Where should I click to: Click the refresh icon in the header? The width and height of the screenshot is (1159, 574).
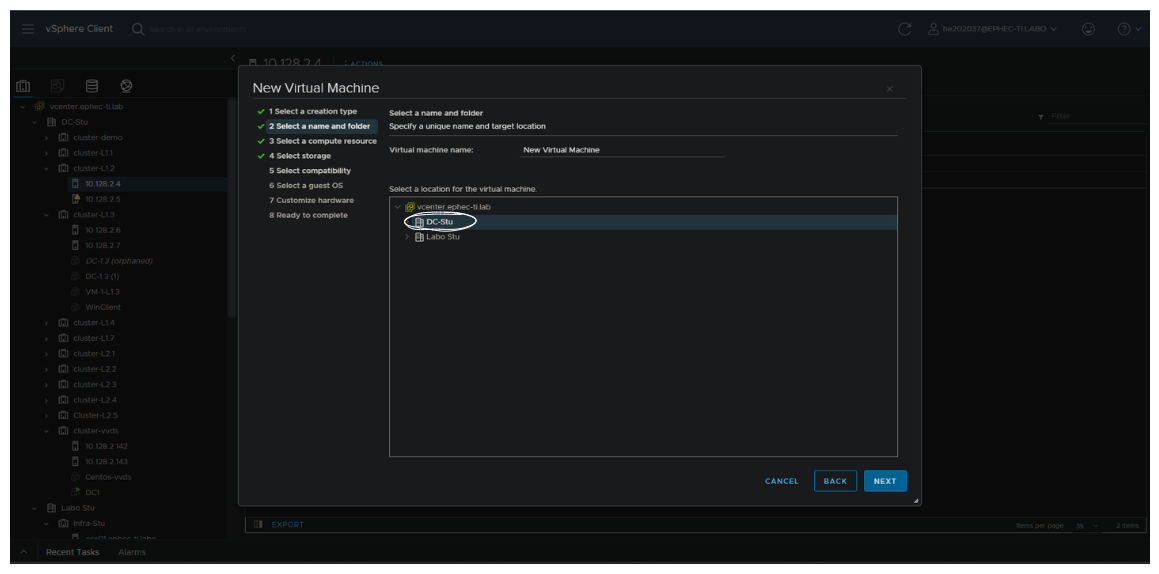(904, 29)
